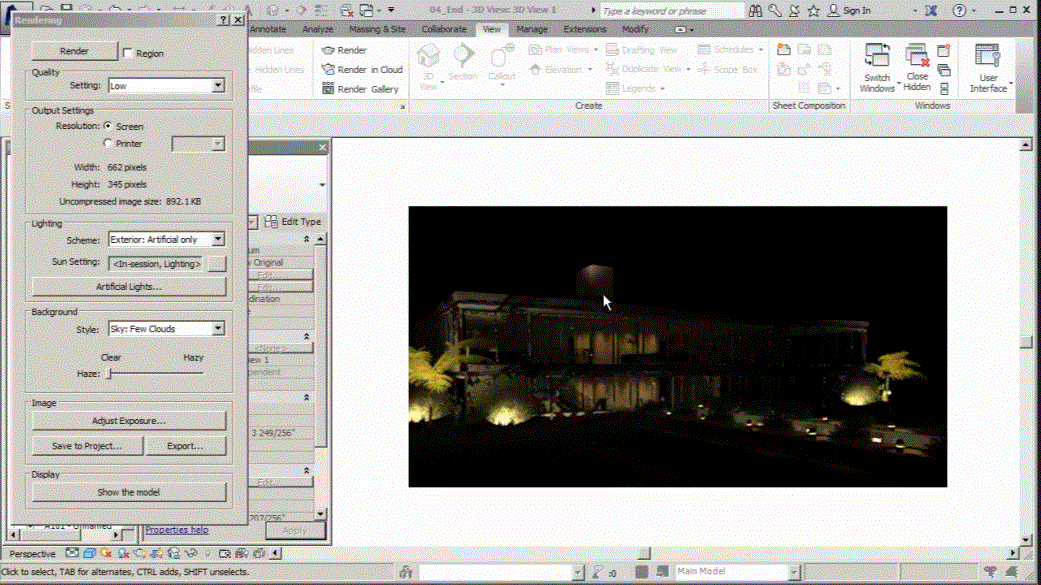Expand the User Interface dropdown arrow
Screen dimensions: 1041x585
point(1011,84)
